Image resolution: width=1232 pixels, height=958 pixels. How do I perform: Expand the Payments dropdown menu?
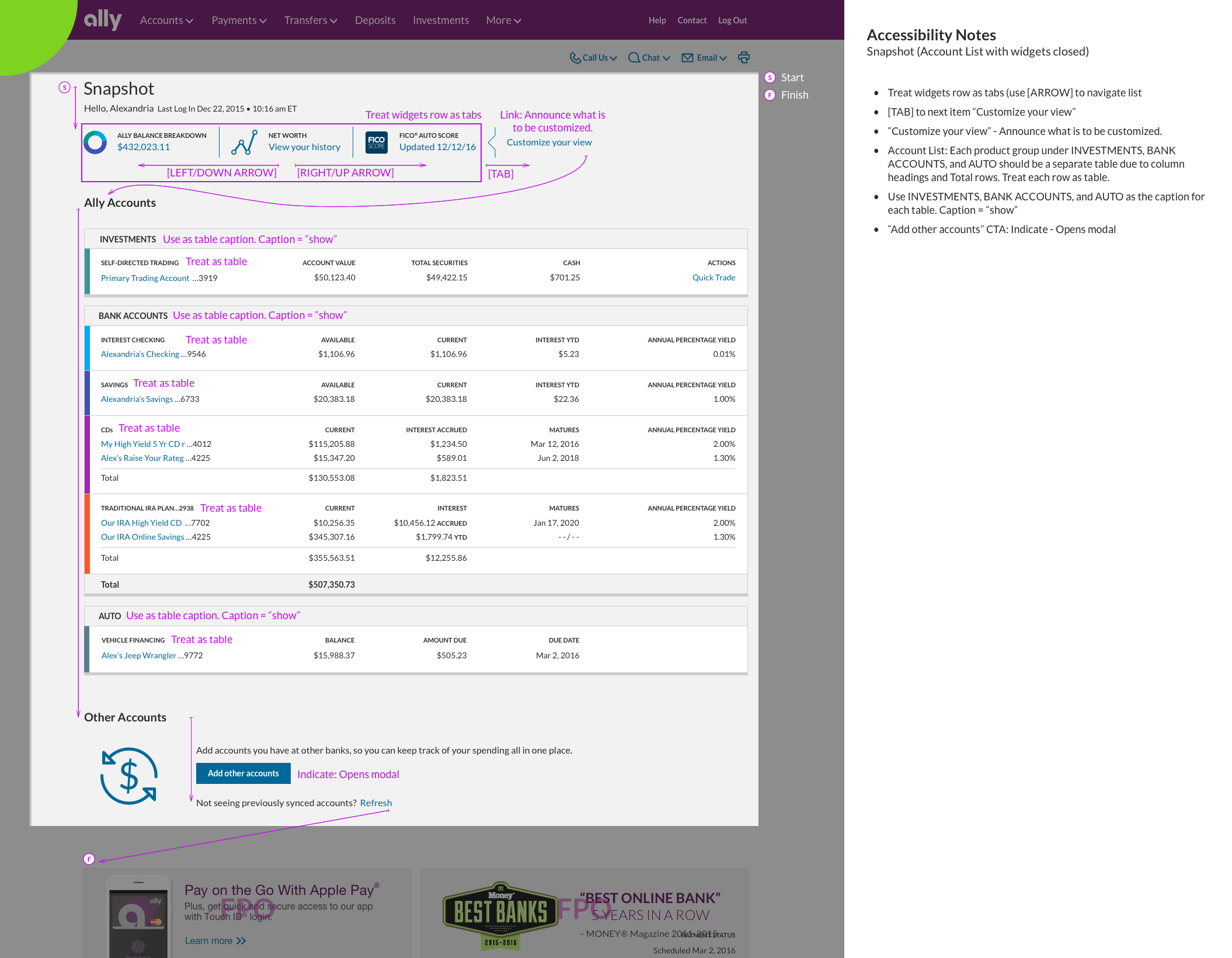[239, 20]
